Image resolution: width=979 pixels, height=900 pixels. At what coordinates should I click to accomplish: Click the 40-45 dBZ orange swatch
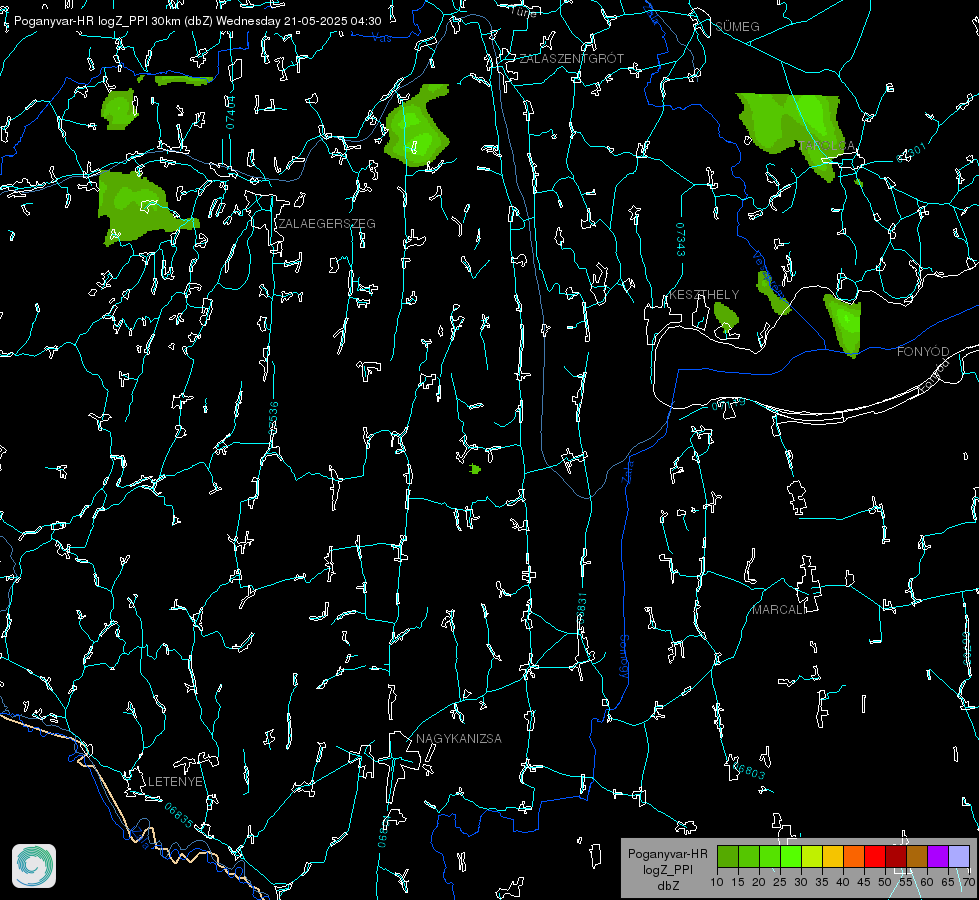click(x=854, y=856)
